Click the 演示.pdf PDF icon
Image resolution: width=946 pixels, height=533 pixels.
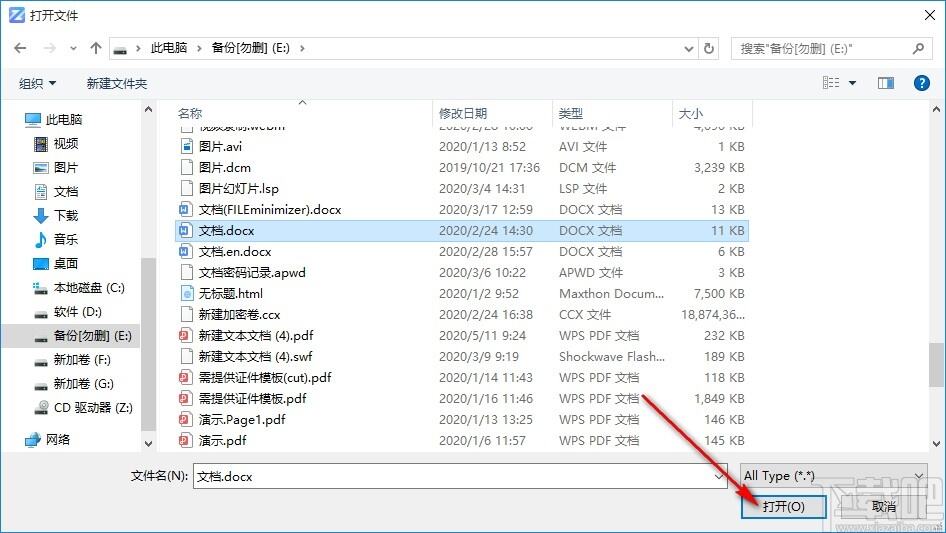(x=185, y=441)
